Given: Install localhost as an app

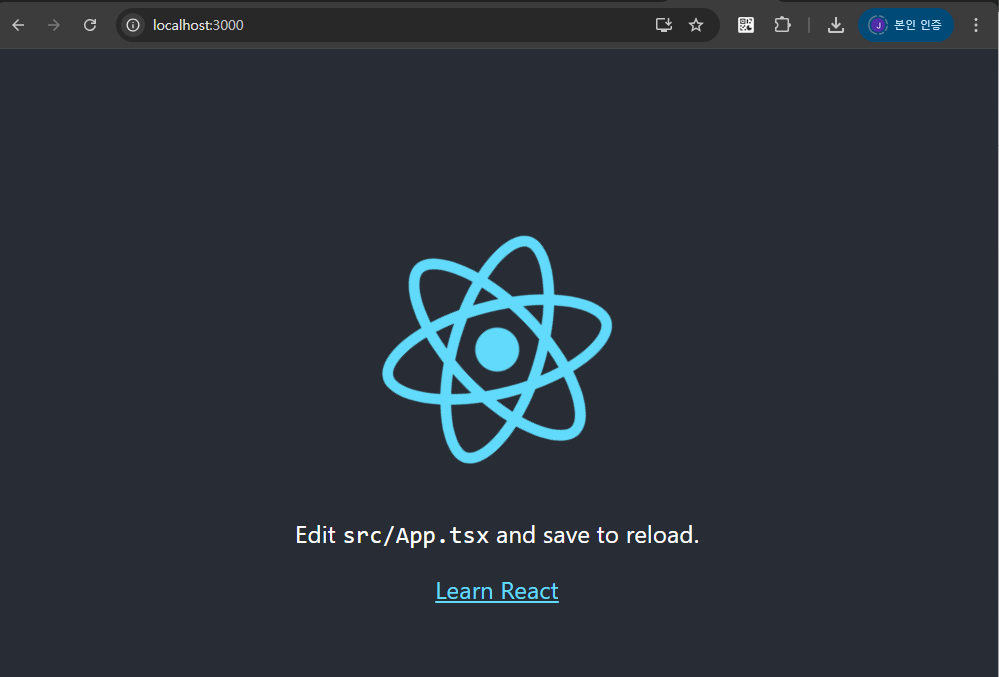Looking at the screenshot, I should 663,25.
